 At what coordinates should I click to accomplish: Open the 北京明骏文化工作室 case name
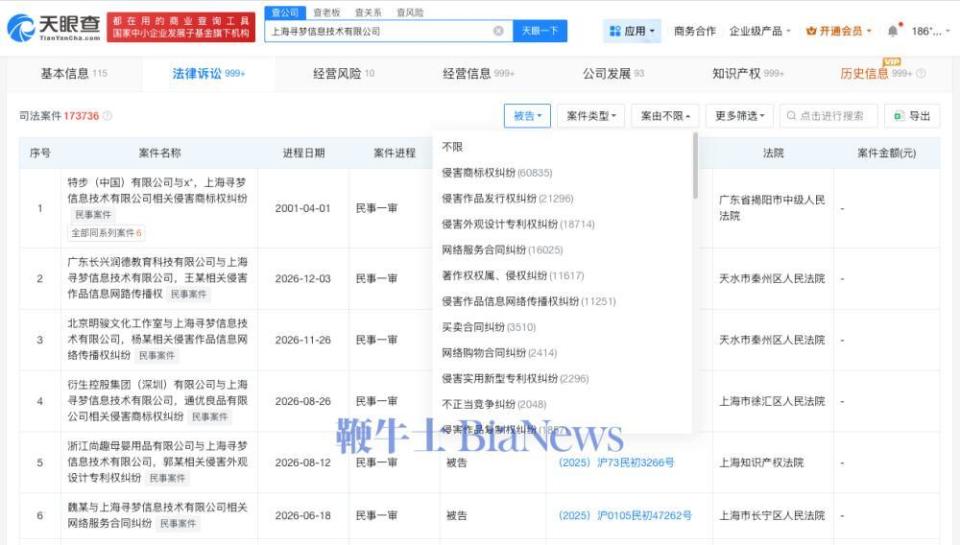[157, 339]
